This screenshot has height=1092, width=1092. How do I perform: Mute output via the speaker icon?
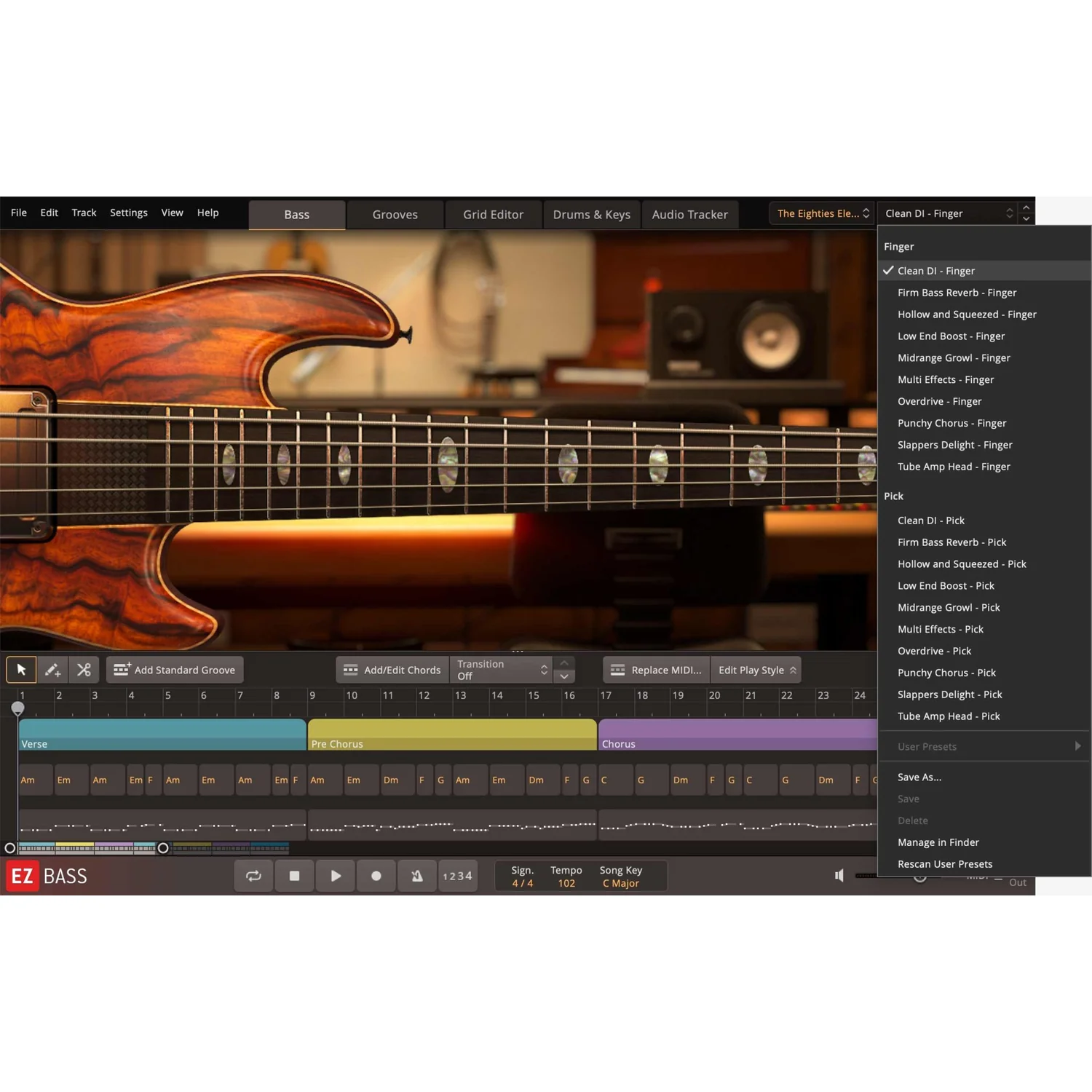(x=839, y=875)
